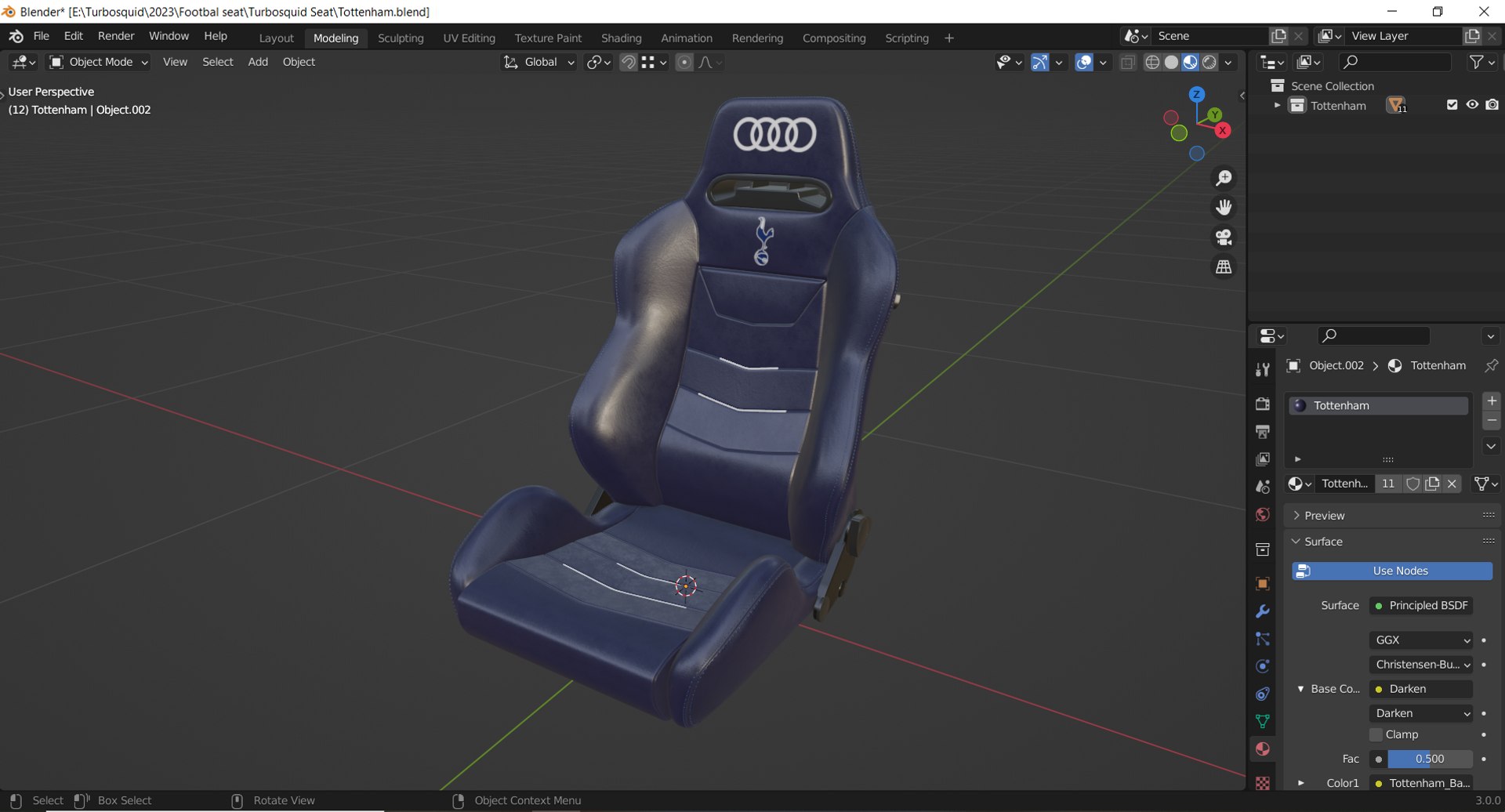This screenshot has width=1505, height=812.
Task: Click the pan view hand gizmo
Action: tap(1224, 208)
